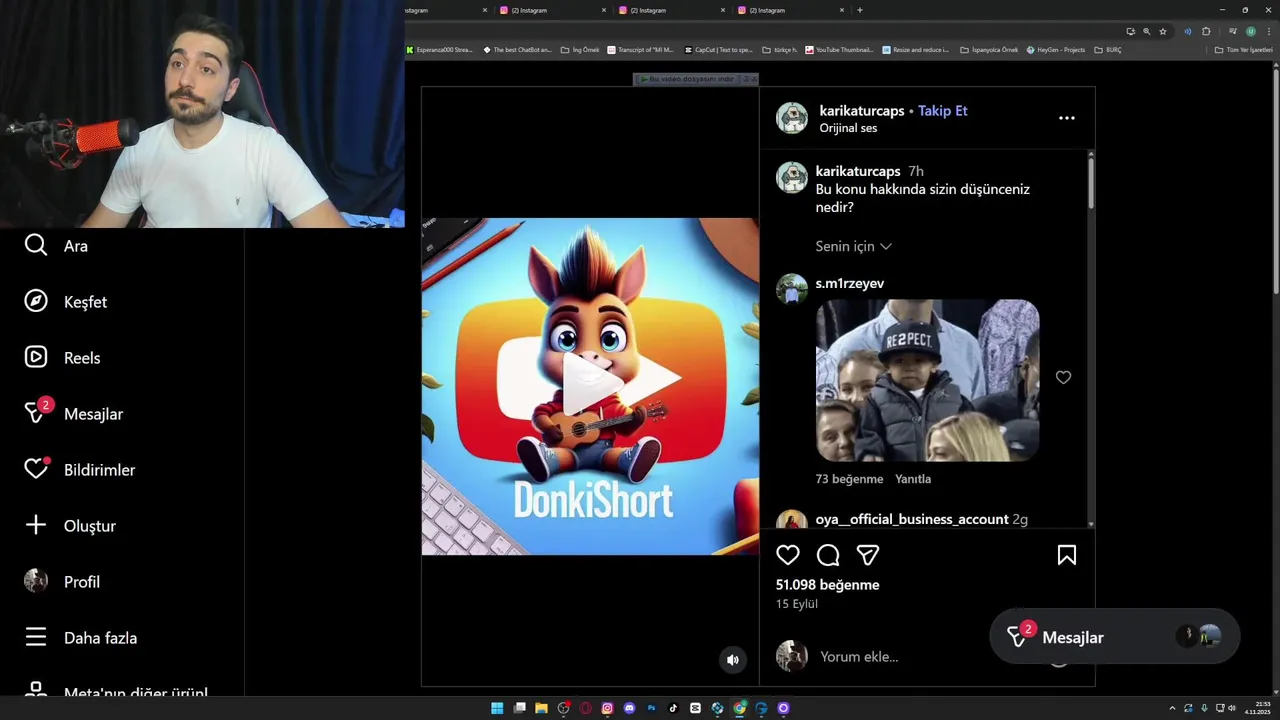Image resolution: width=1280 pixels, height=720 pixels.
Task: Open the clock showing 21:53
Action: (1257, 708)
